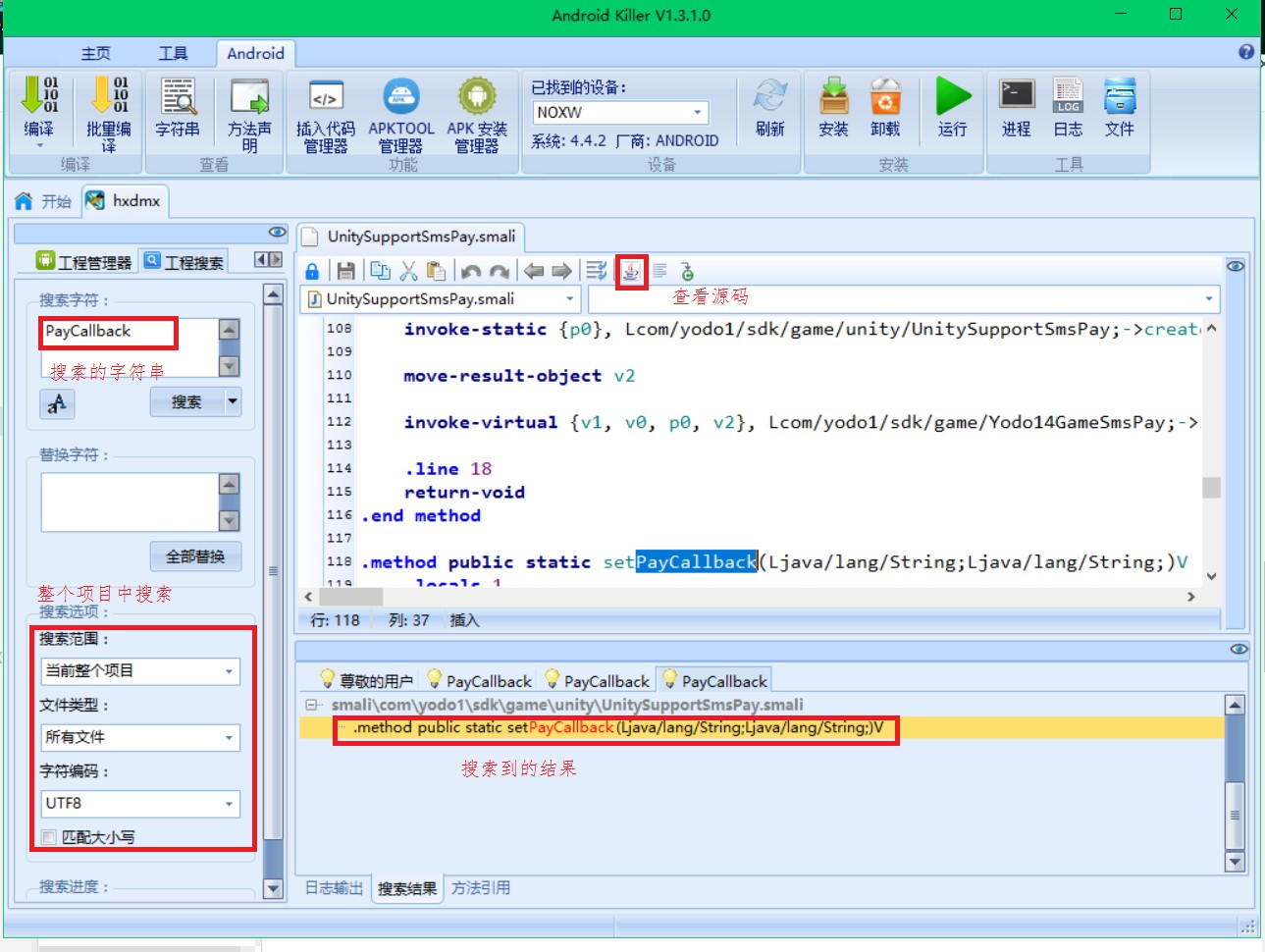Switch to the 工具 ribbon tab
This screenshot has height=952, width=1265.
[174, 54]
